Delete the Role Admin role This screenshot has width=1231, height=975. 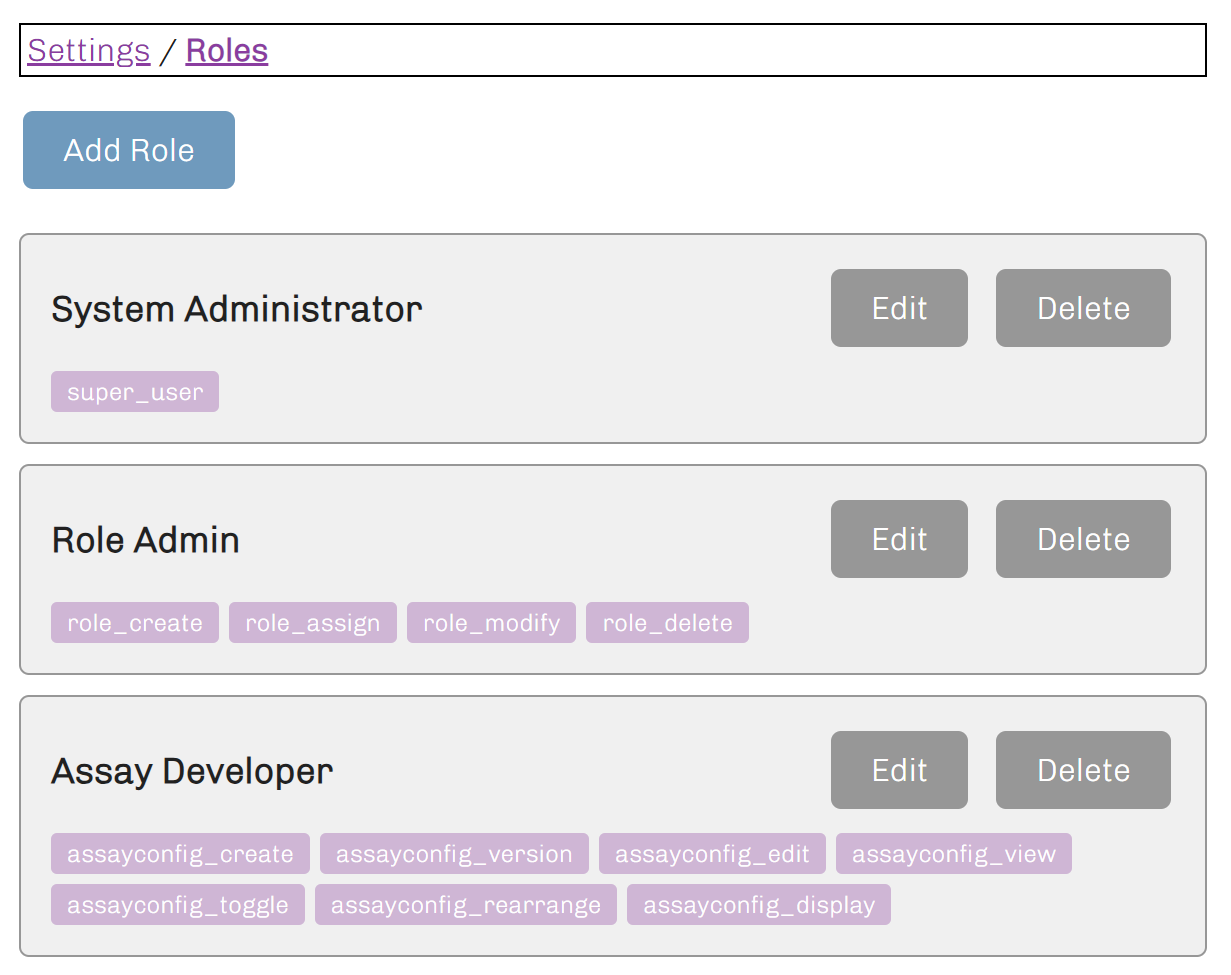click(1083, 539)
